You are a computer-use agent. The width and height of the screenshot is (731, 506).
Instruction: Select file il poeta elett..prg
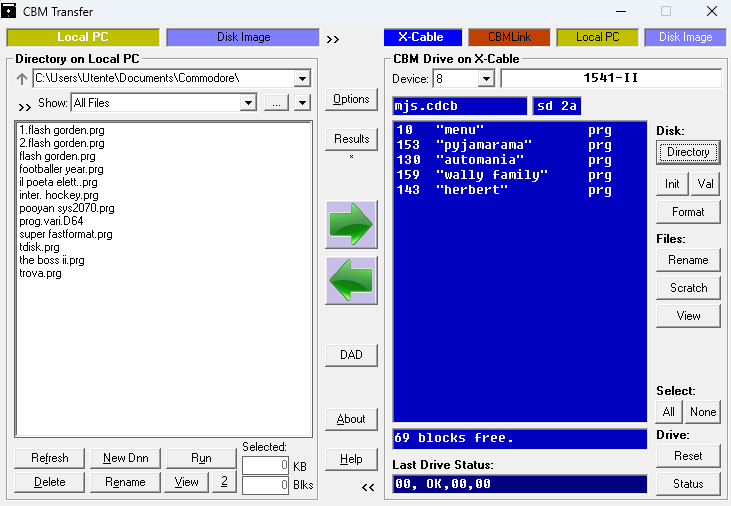pos(58,182)
